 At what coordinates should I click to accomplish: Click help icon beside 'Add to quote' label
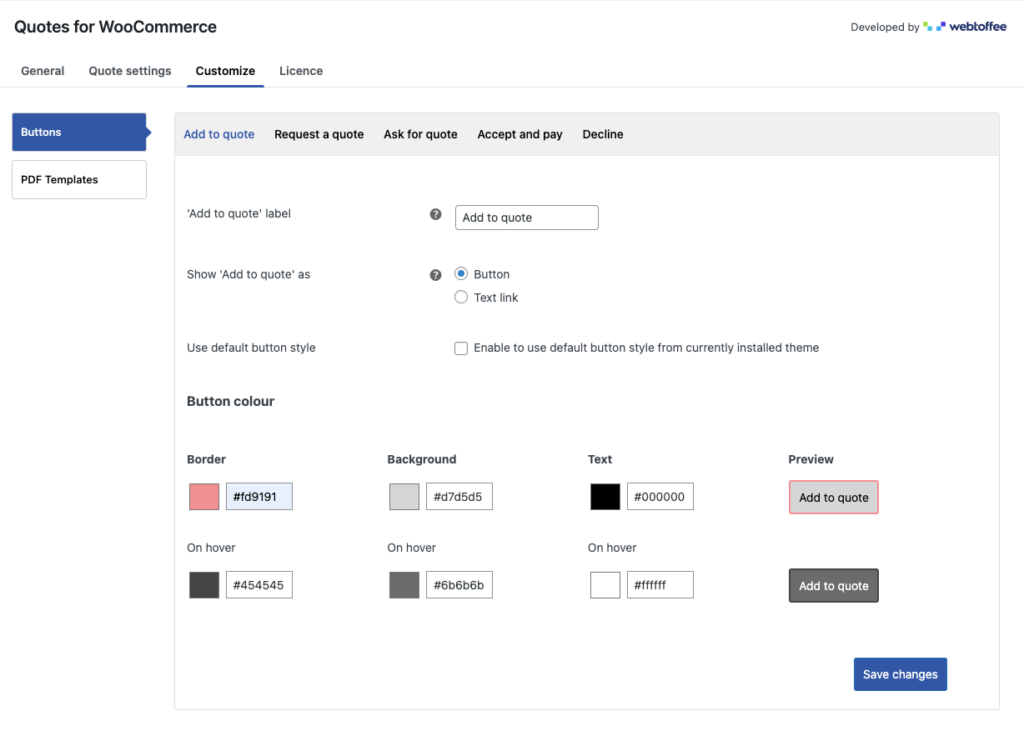(436, 214)
